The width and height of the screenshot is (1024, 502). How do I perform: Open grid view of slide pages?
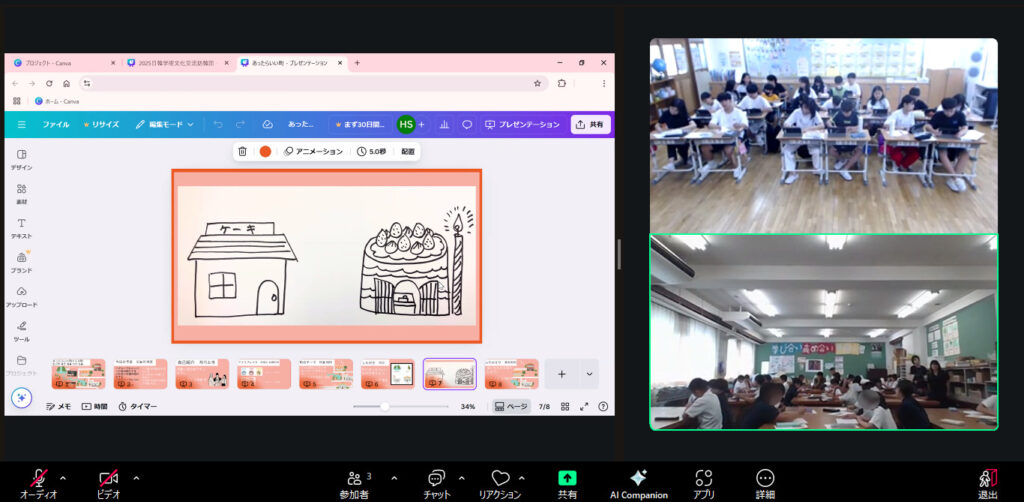(x=565, y=407)
